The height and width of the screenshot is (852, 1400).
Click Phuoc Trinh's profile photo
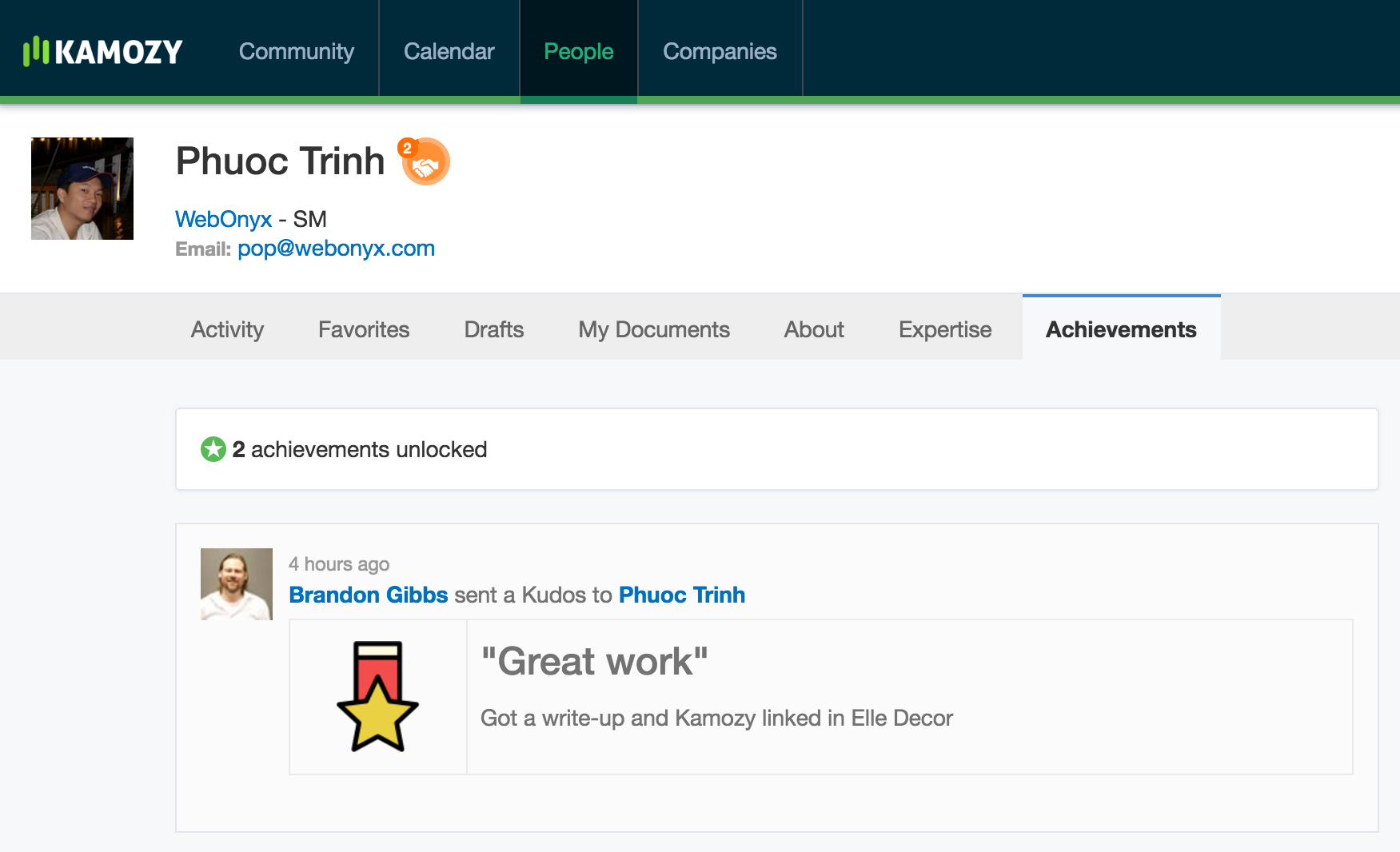(82, 189)
